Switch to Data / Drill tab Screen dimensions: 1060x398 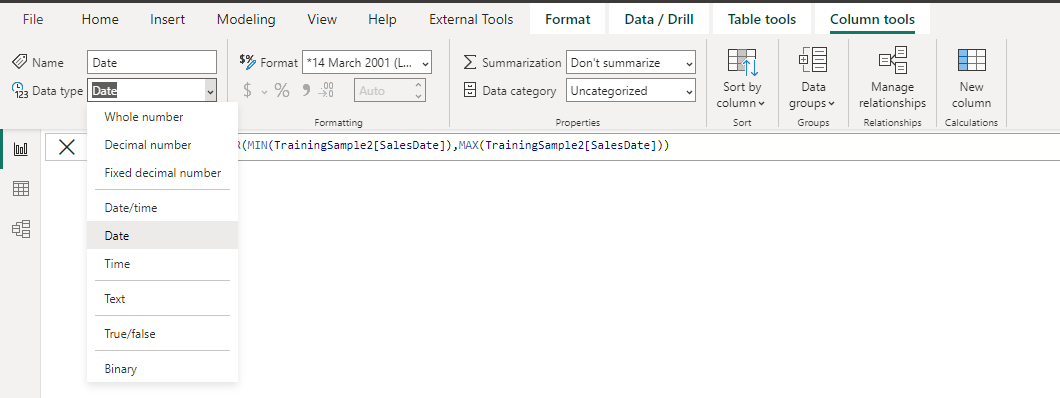pyautogui.click(x=659, y=20)
